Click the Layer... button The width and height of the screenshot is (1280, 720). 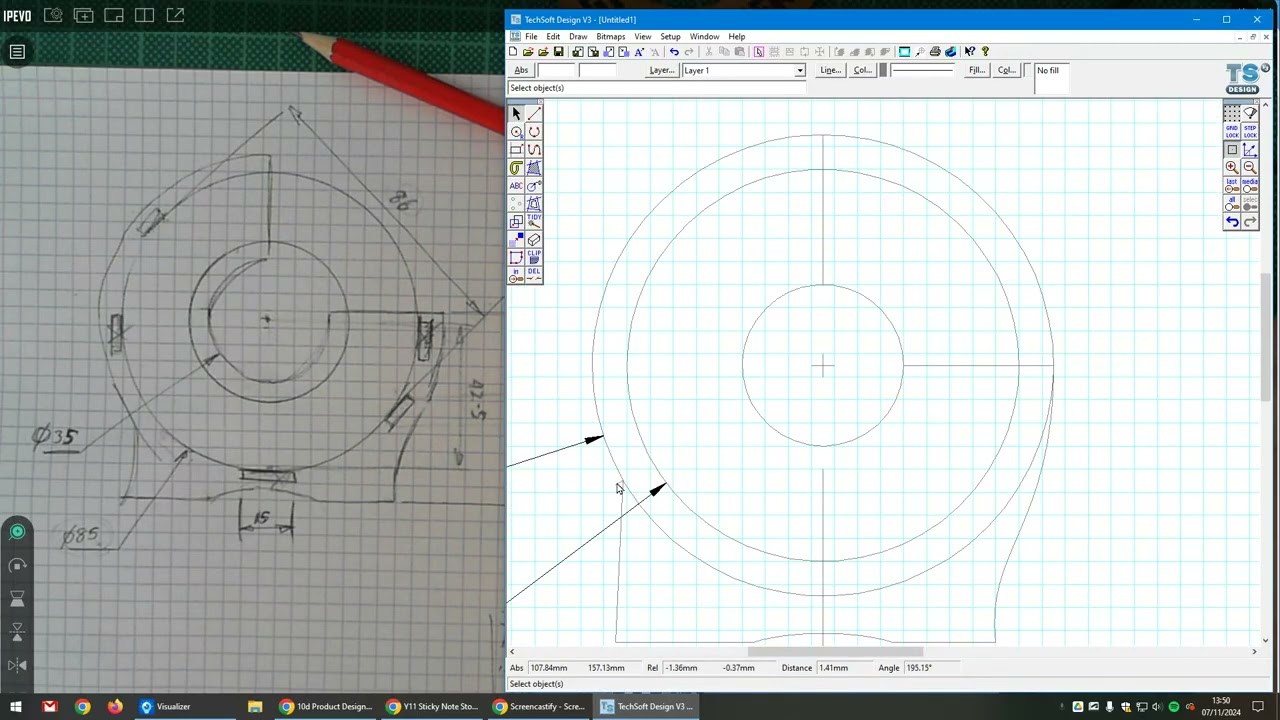[x=661, y=71]
